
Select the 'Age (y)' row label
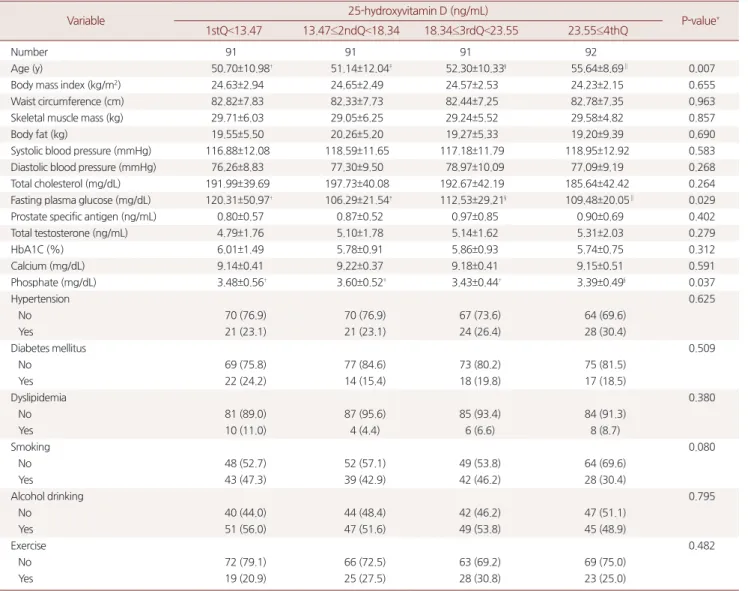tap(27, 68)
